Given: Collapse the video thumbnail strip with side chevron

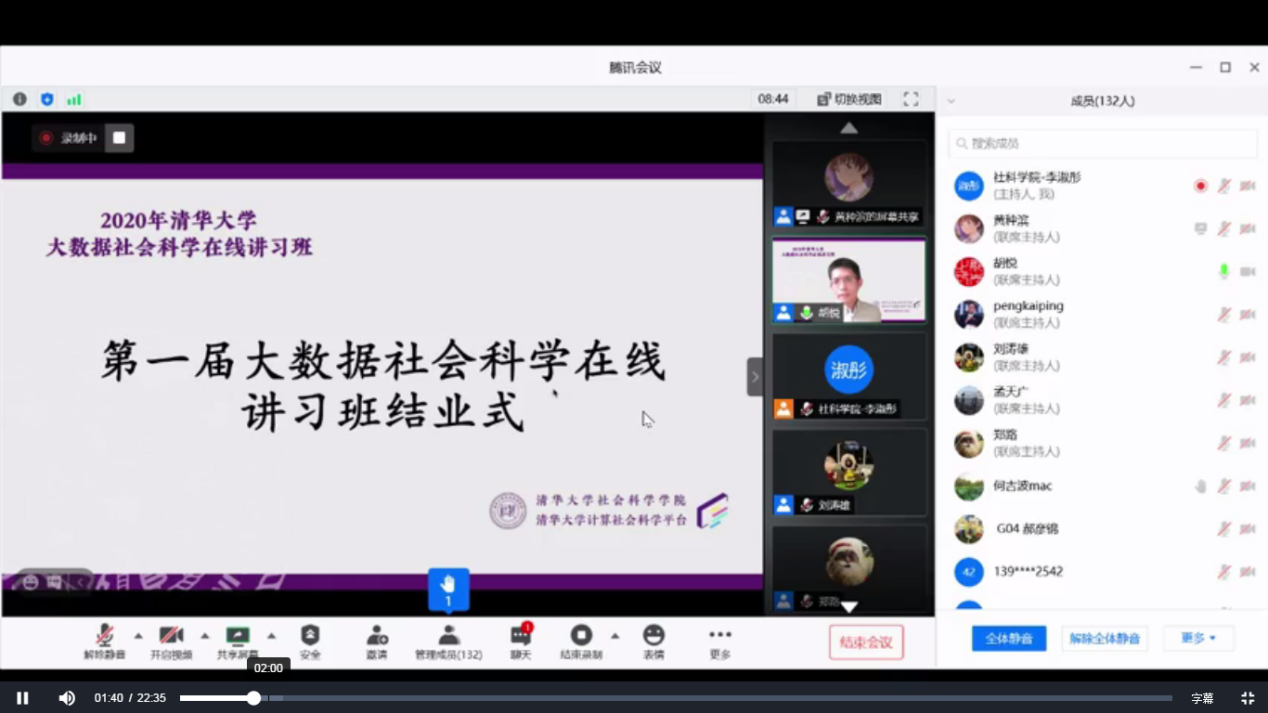Looking at the screenshot, I should point(755,377).
